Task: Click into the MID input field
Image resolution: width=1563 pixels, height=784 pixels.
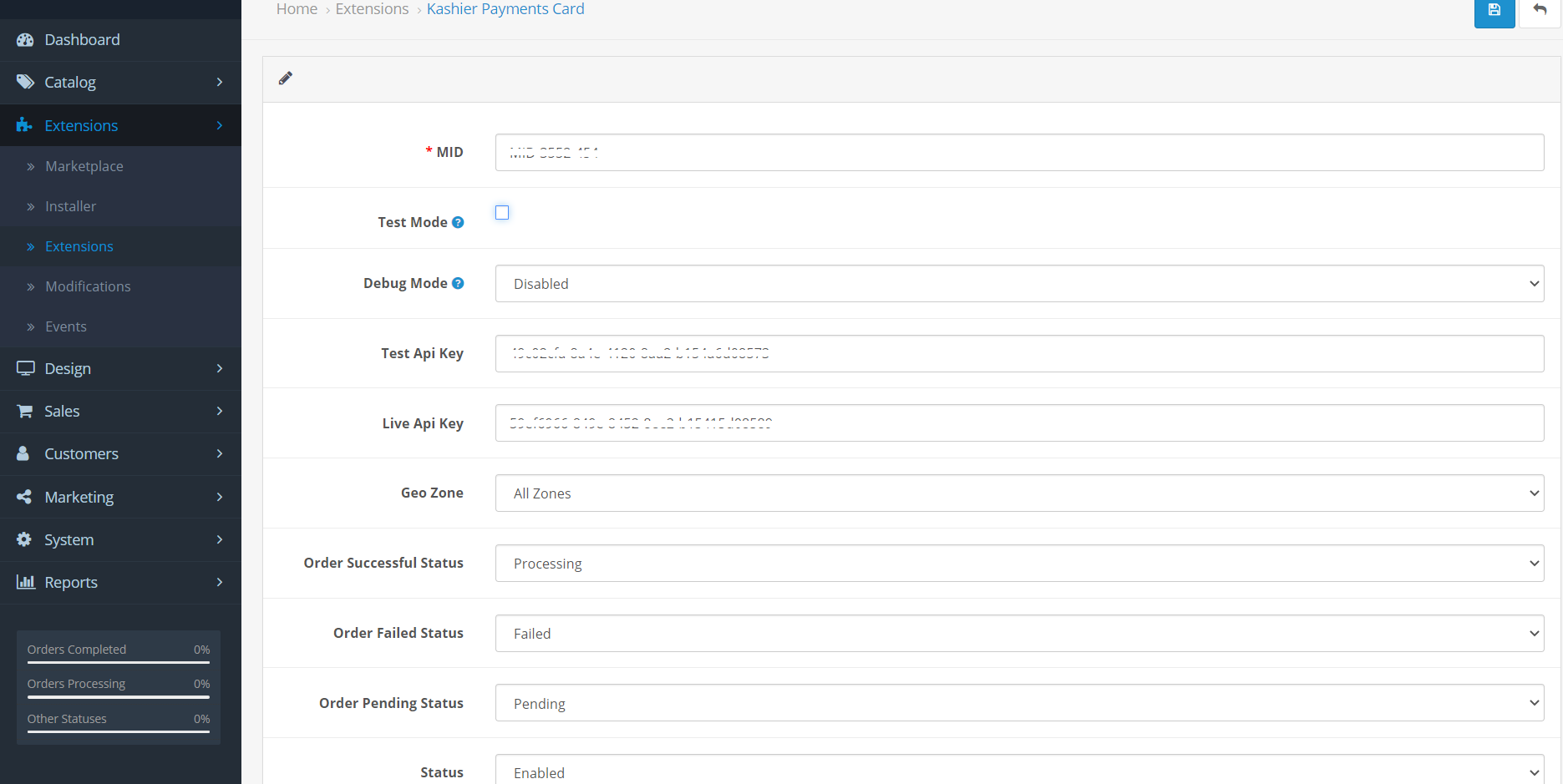Action: point(1019,153)
